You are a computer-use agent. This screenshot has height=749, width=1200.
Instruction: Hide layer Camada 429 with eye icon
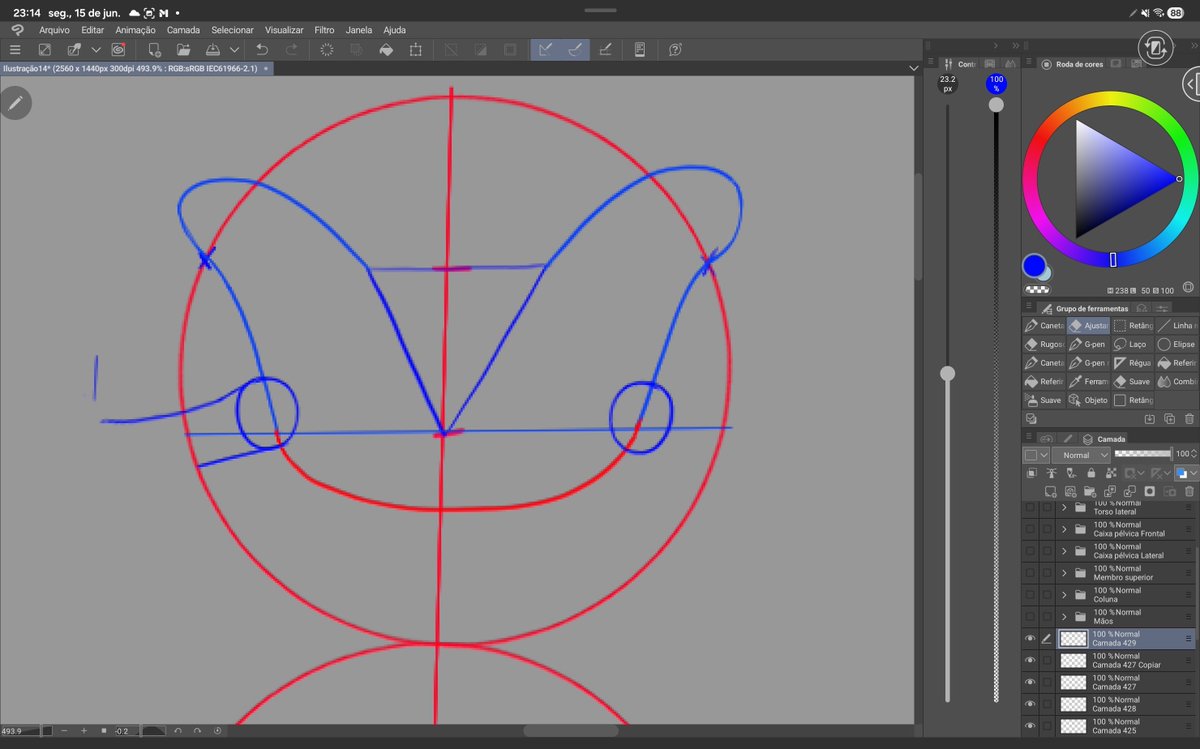pyautogui.click(x=1030, y=638)
